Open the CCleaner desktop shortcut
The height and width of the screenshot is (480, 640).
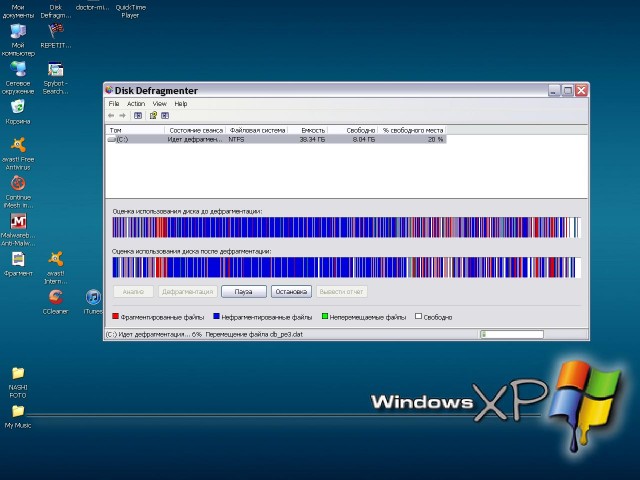coord(55,298)
